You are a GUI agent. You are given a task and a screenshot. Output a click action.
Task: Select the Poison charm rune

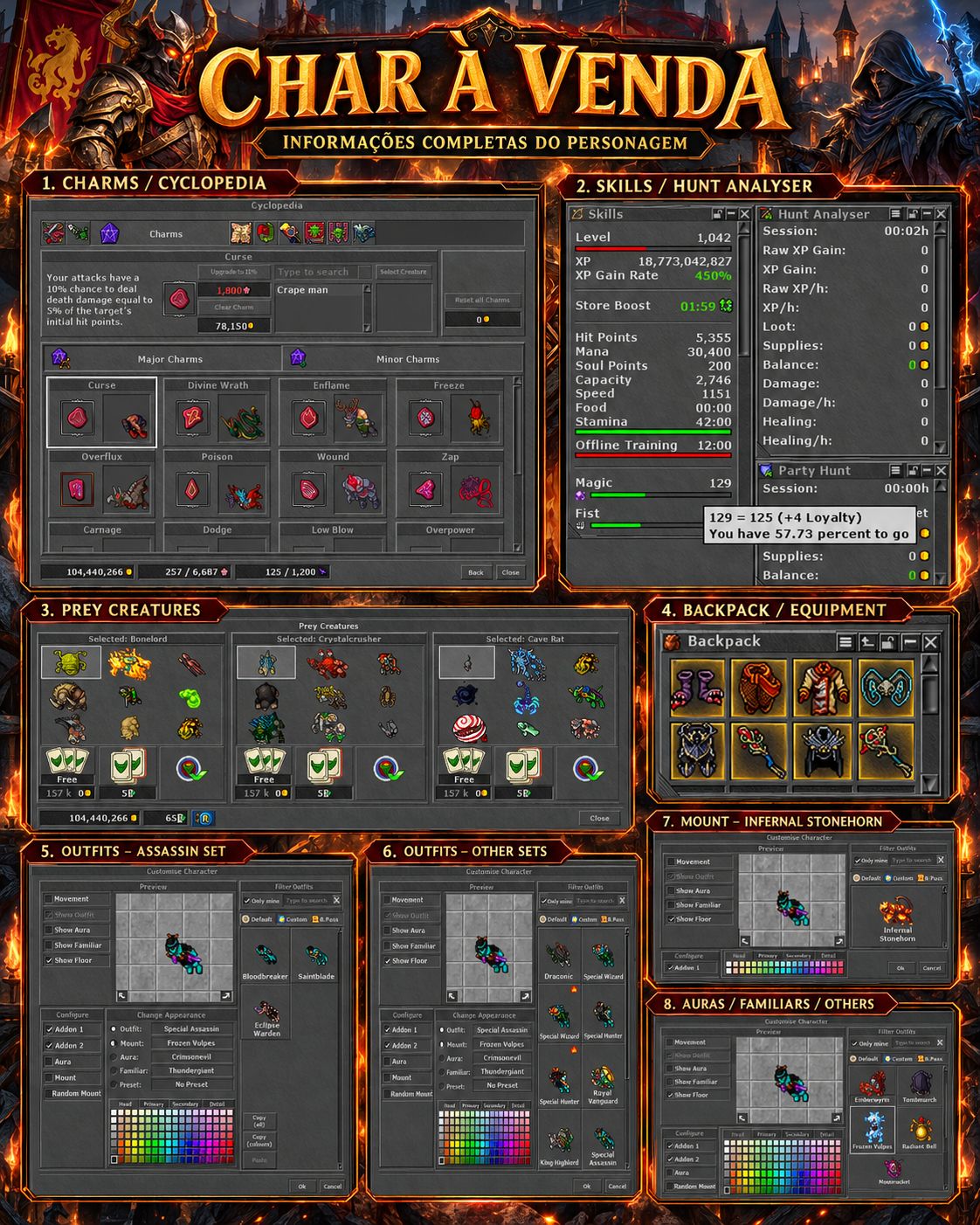click(192, 490)
